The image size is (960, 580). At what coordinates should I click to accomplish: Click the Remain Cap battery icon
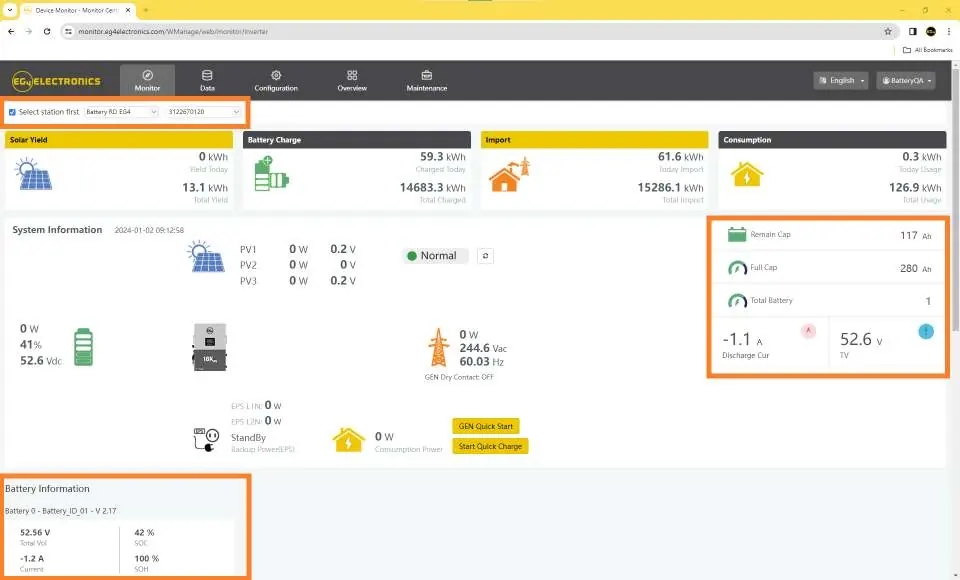(x=737, y=234)
